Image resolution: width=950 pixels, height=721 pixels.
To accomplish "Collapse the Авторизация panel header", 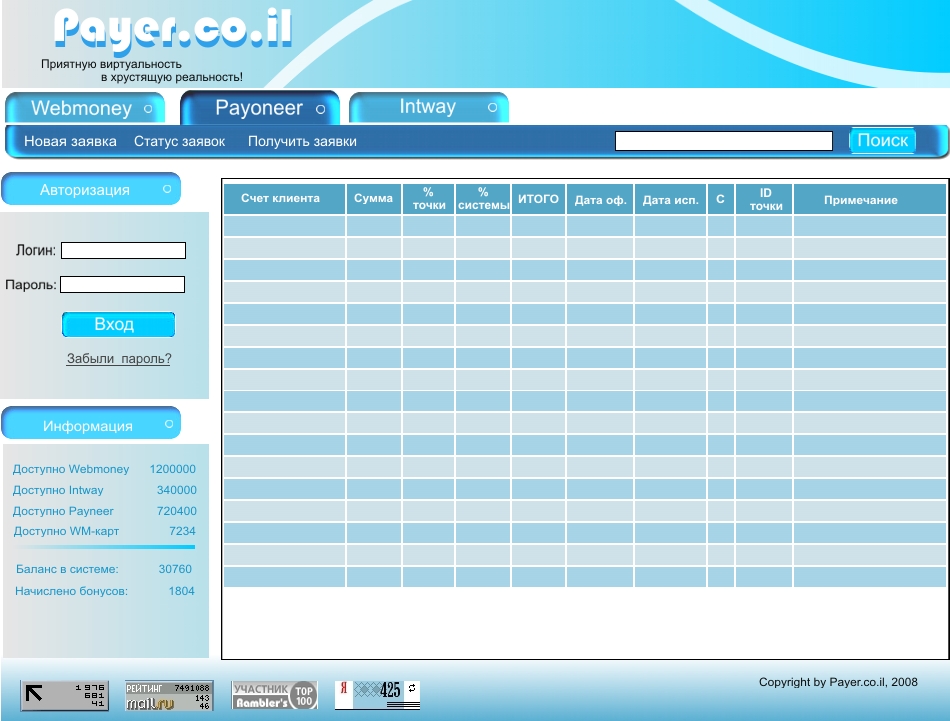I will point(91,189).
